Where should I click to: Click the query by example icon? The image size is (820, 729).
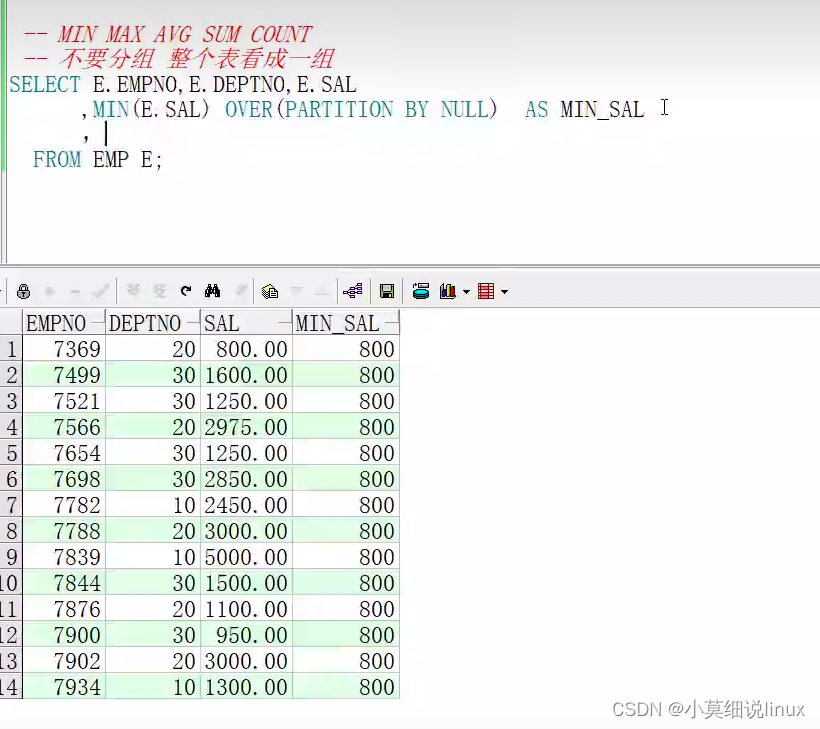click(x=270, y=291)
